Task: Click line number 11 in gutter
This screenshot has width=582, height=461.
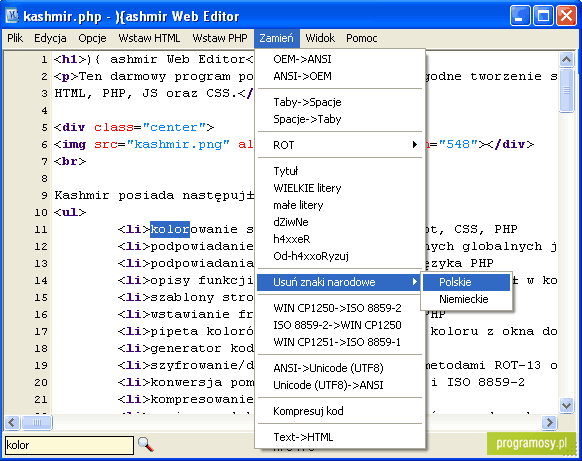Action: 41,229
